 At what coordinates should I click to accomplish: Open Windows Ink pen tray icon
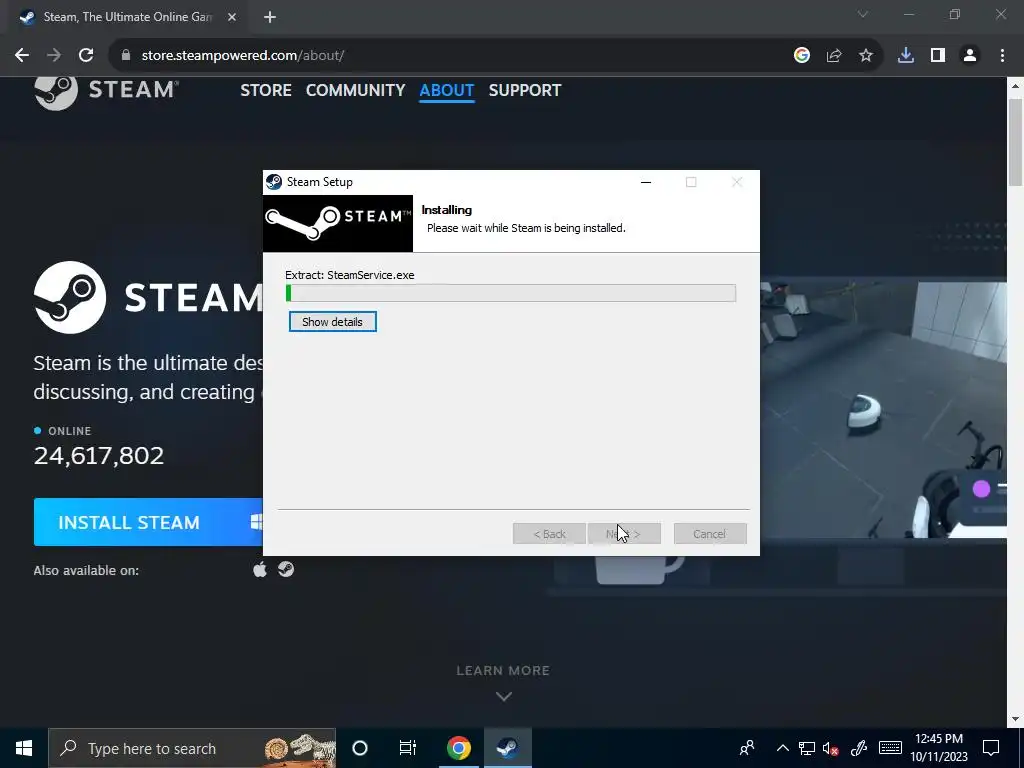click(x=859, y=748)
